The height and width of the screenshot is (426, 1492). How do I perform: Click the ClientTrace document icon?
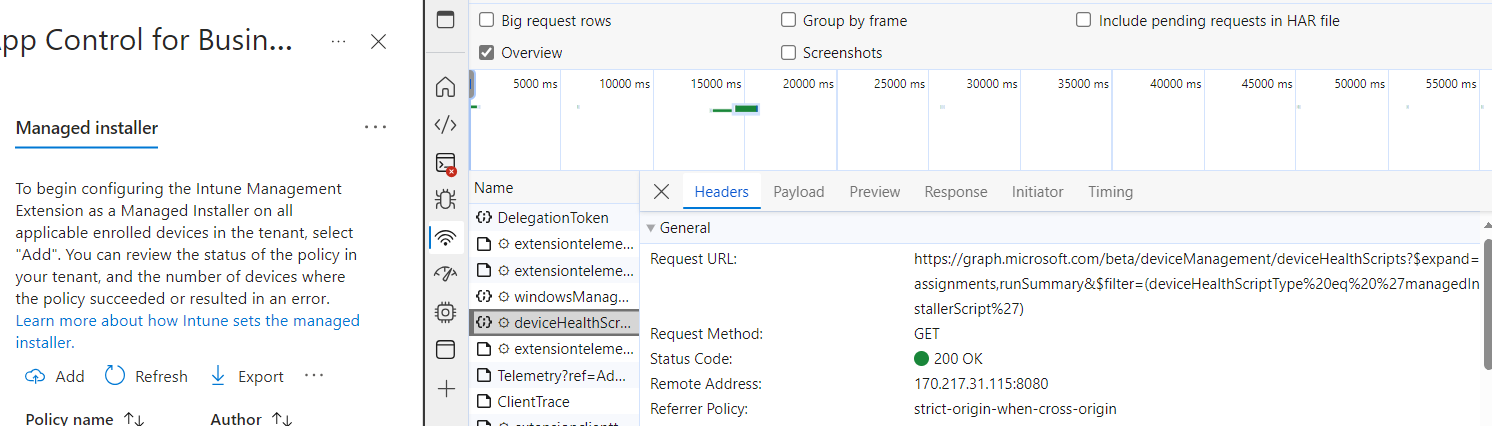pos(484,402)
